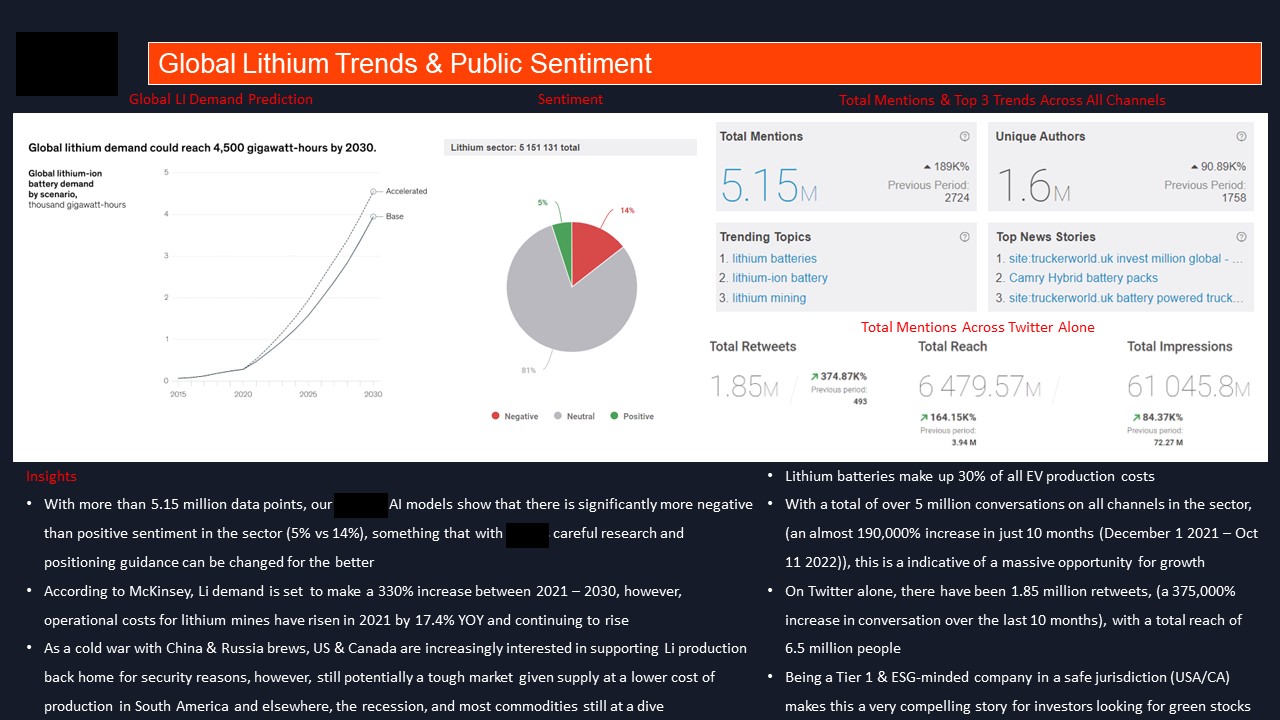This screenshot has height=720, width=1280.
Task: Click the Unique Authors help icon
Action: [1241, 137]
